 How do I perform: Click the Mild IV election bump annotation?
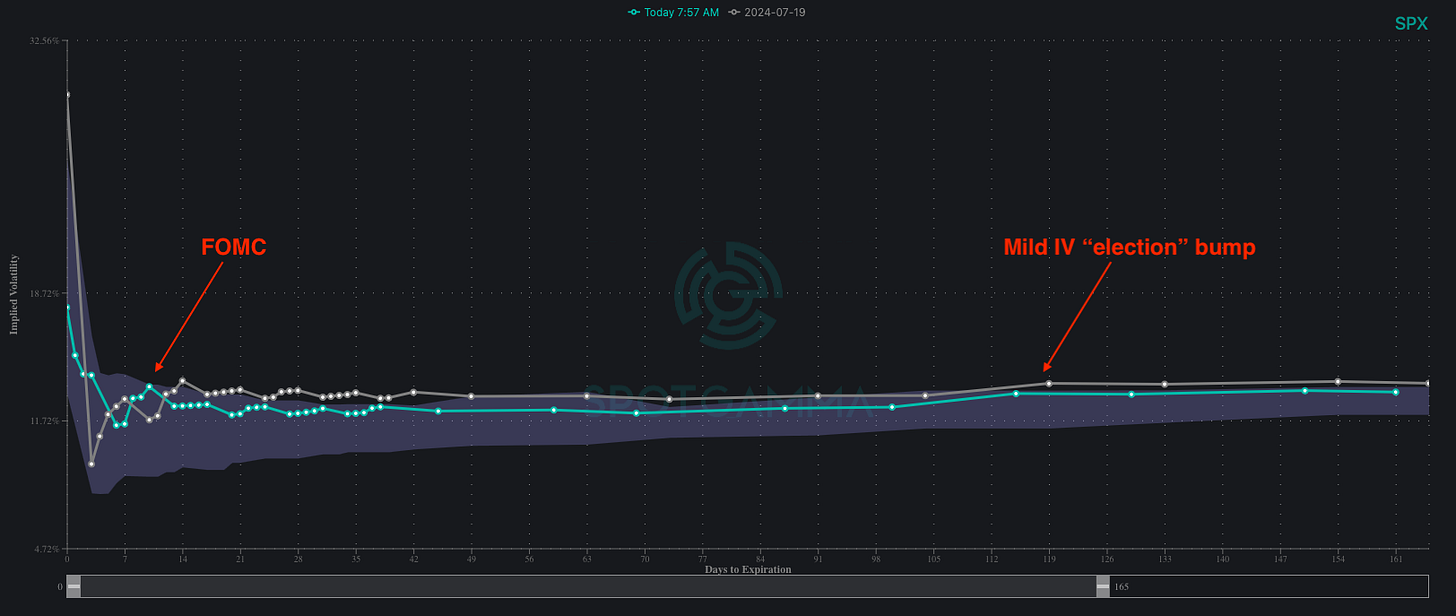[1129, 247]
